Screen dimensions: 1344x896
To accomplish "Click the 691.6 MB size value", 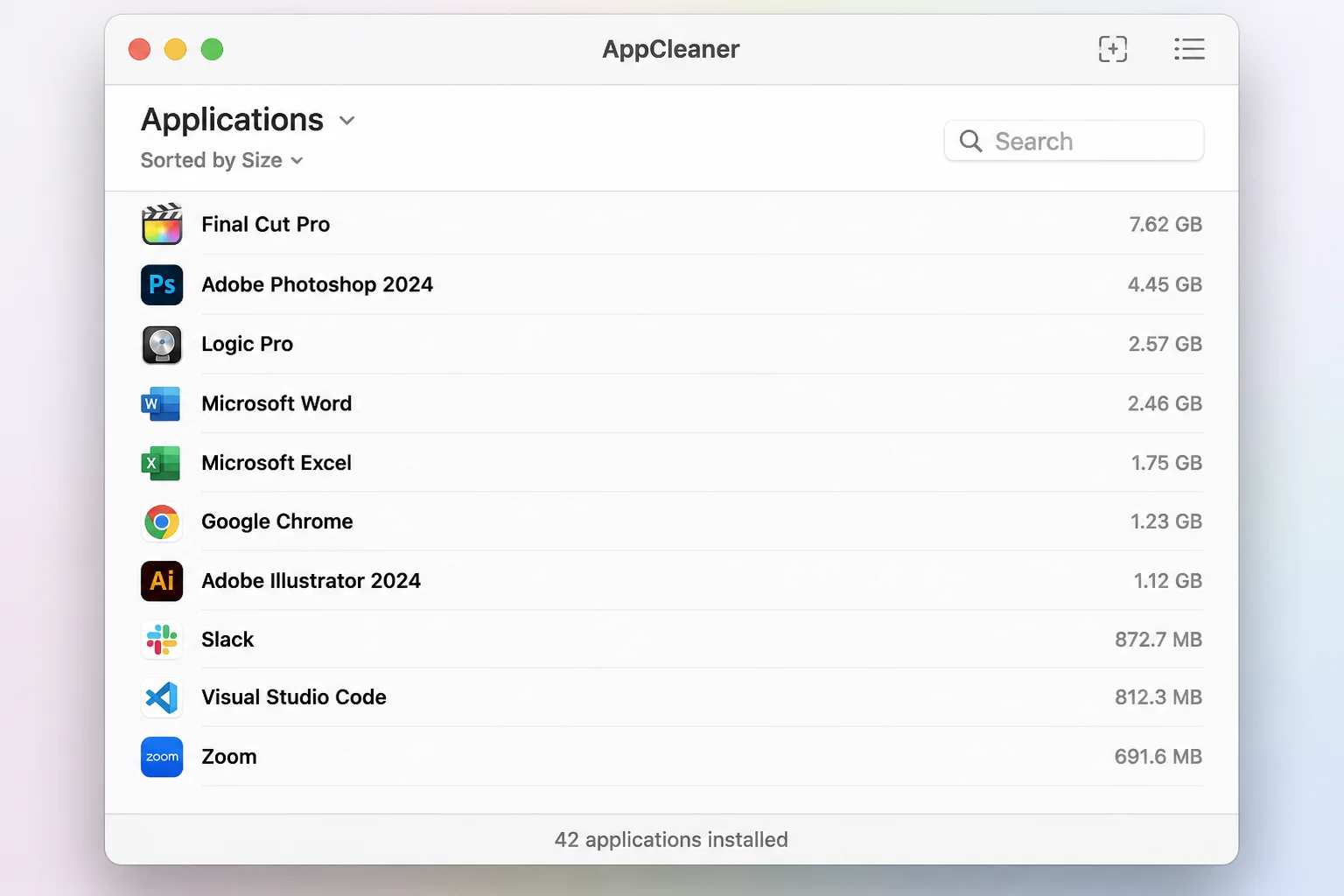I will coord(1158,757).
